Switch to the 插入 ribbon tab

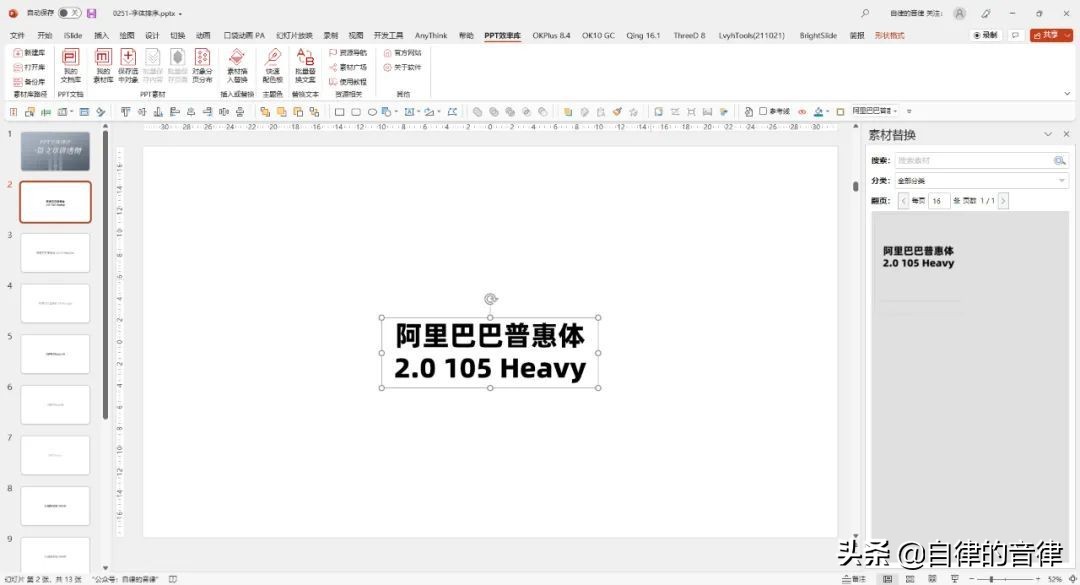click(x=99, y=34)
